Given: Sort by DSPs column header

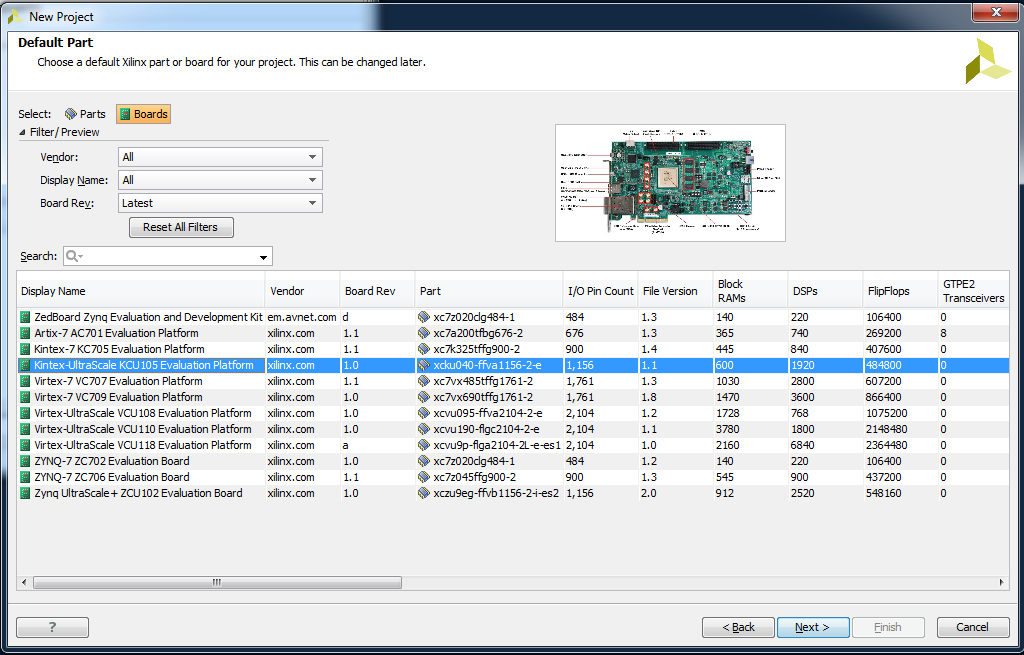Looking at the screenshot, I should pyautogui.click(x=825, y=291).
